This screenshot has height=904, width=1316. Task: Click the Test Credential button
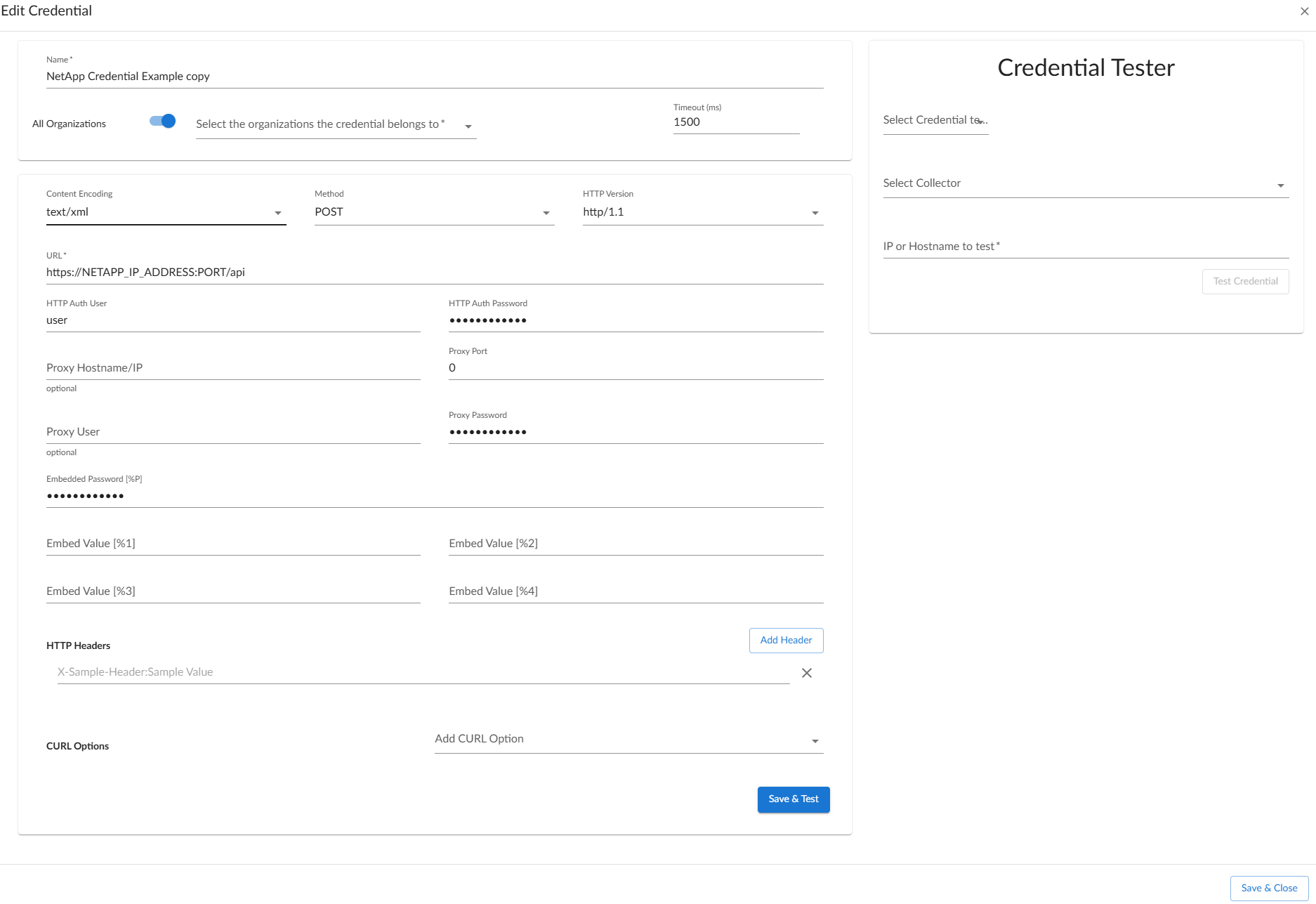[1245, 282]
